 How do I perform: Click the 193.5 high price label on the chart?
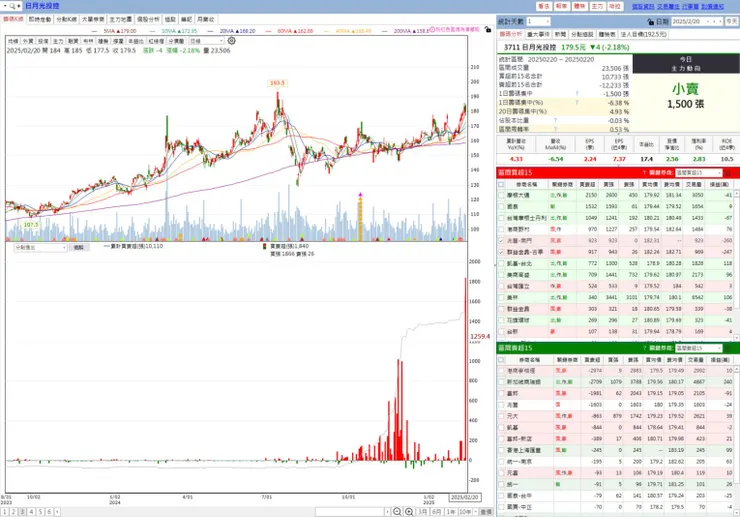277,83
